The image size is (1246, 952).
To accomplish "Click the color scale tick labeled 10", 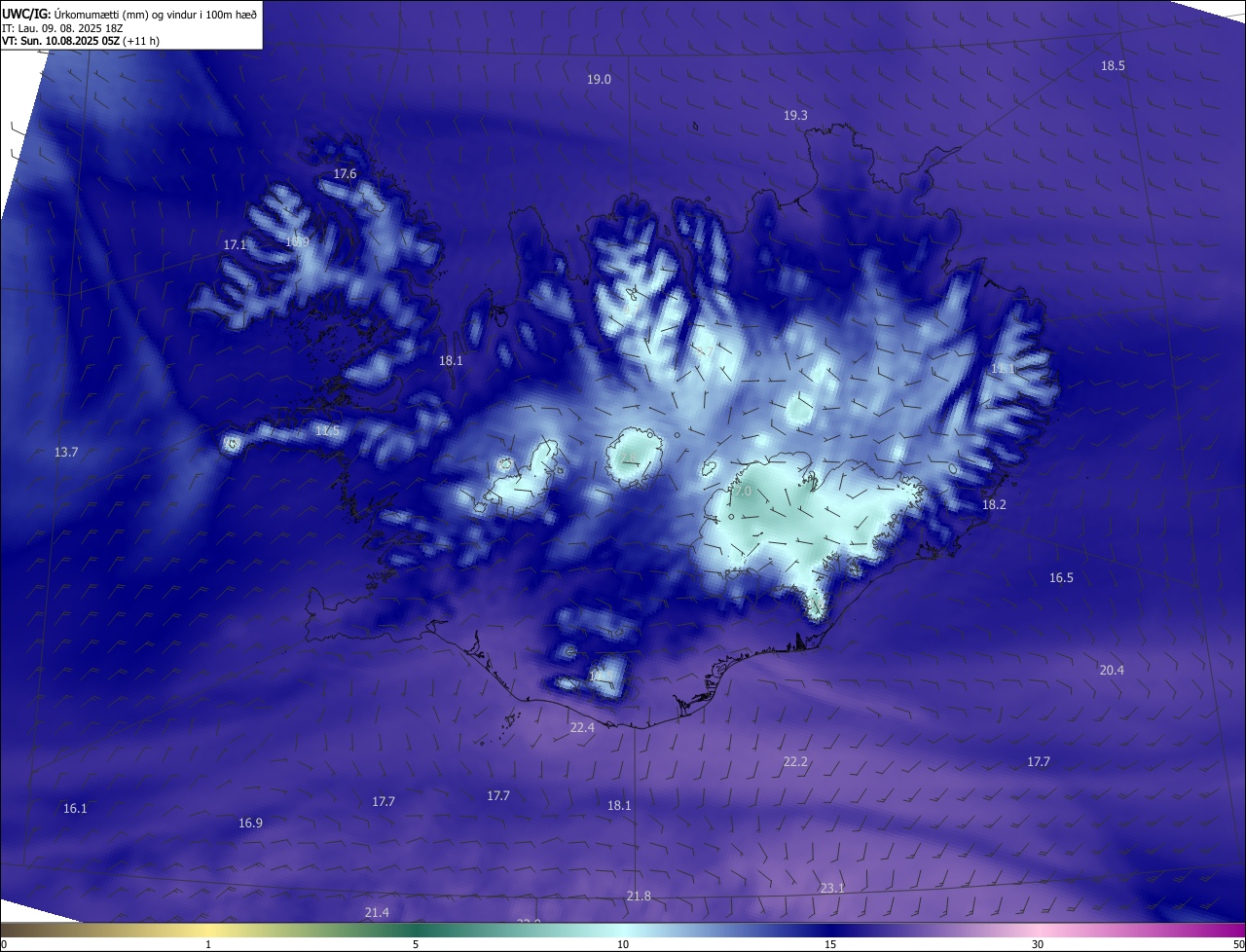I will pyautogui.click(x=623, y=945).
